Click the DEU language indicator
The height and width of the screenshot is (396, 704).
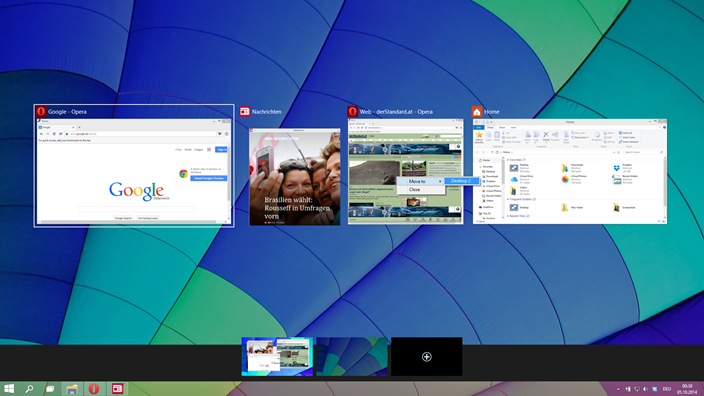coord(667,389)
